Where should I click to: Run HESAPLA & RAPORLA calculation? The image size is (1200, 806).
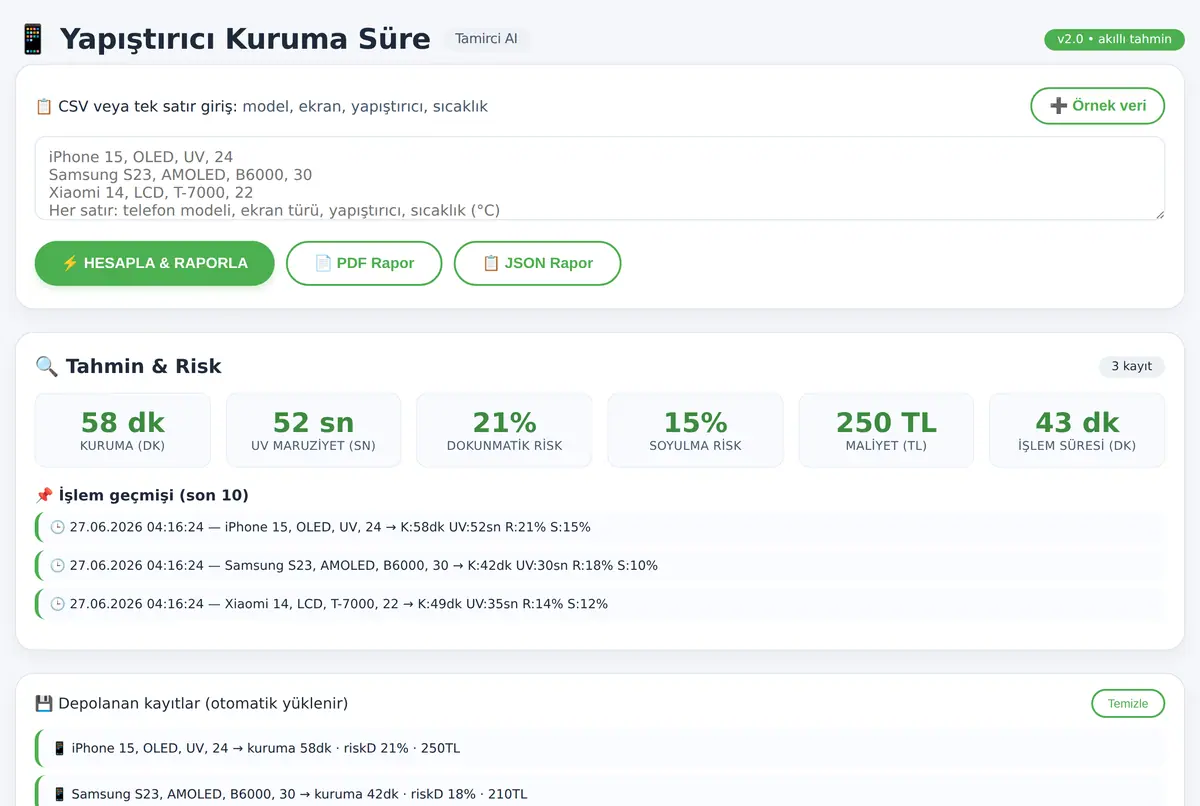pyautogui.click(x=155, y=263)
